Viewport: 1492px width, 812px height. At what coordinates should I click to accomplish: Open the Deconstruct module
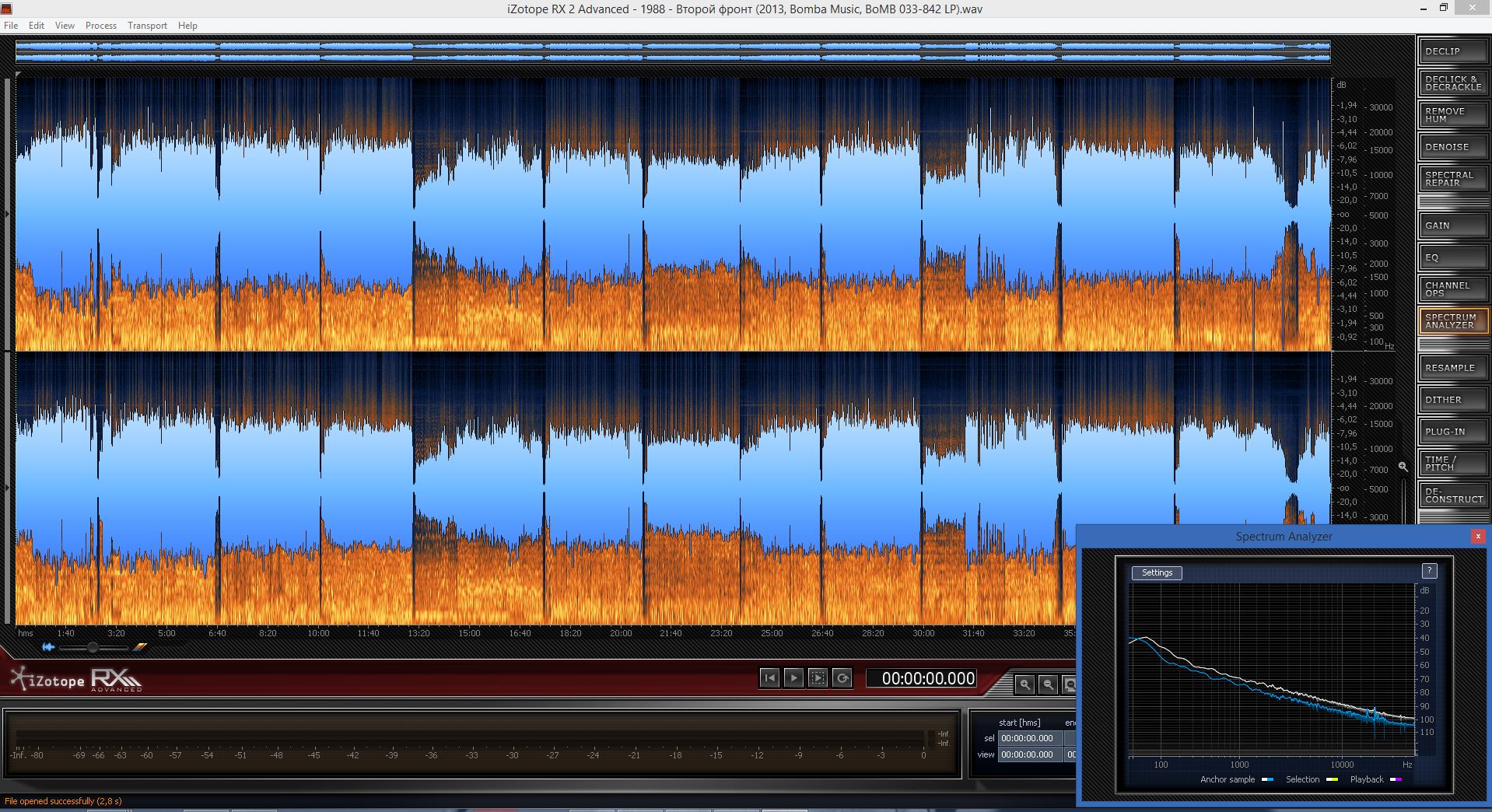click(x=1452, y=495)
